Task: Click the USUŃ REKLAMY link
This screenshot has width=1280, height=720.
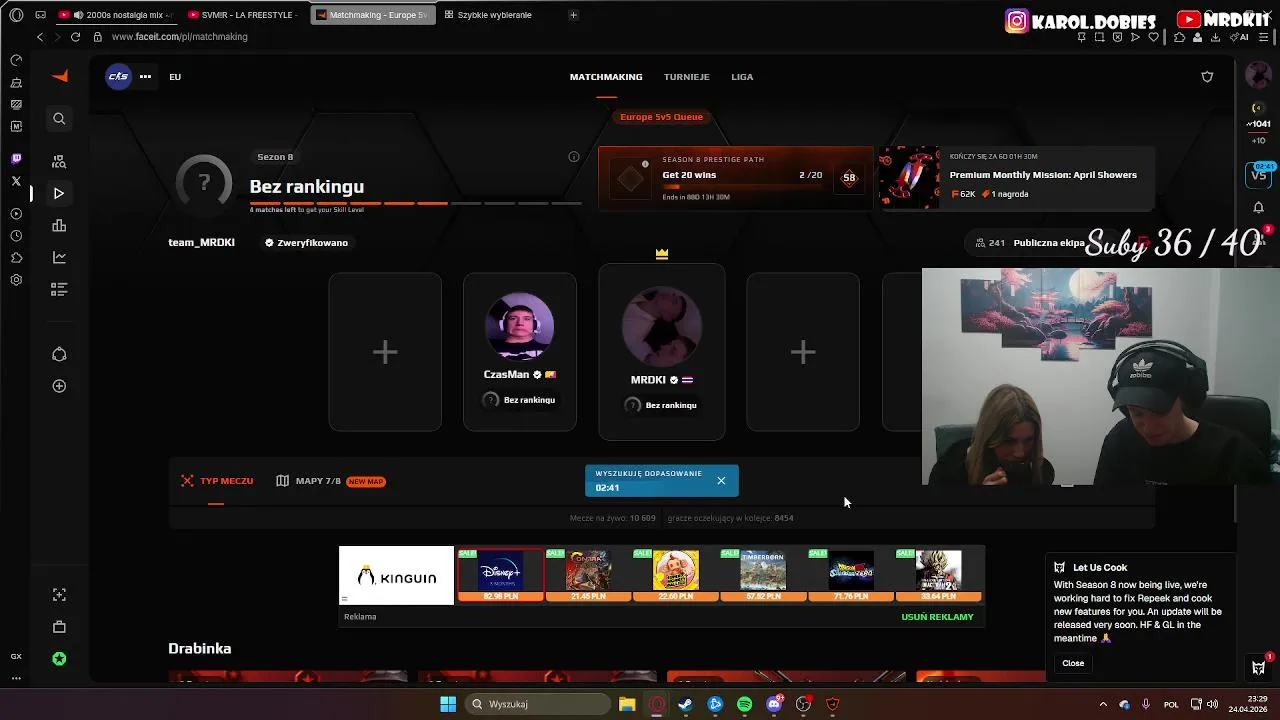Action: coord(937,617)
